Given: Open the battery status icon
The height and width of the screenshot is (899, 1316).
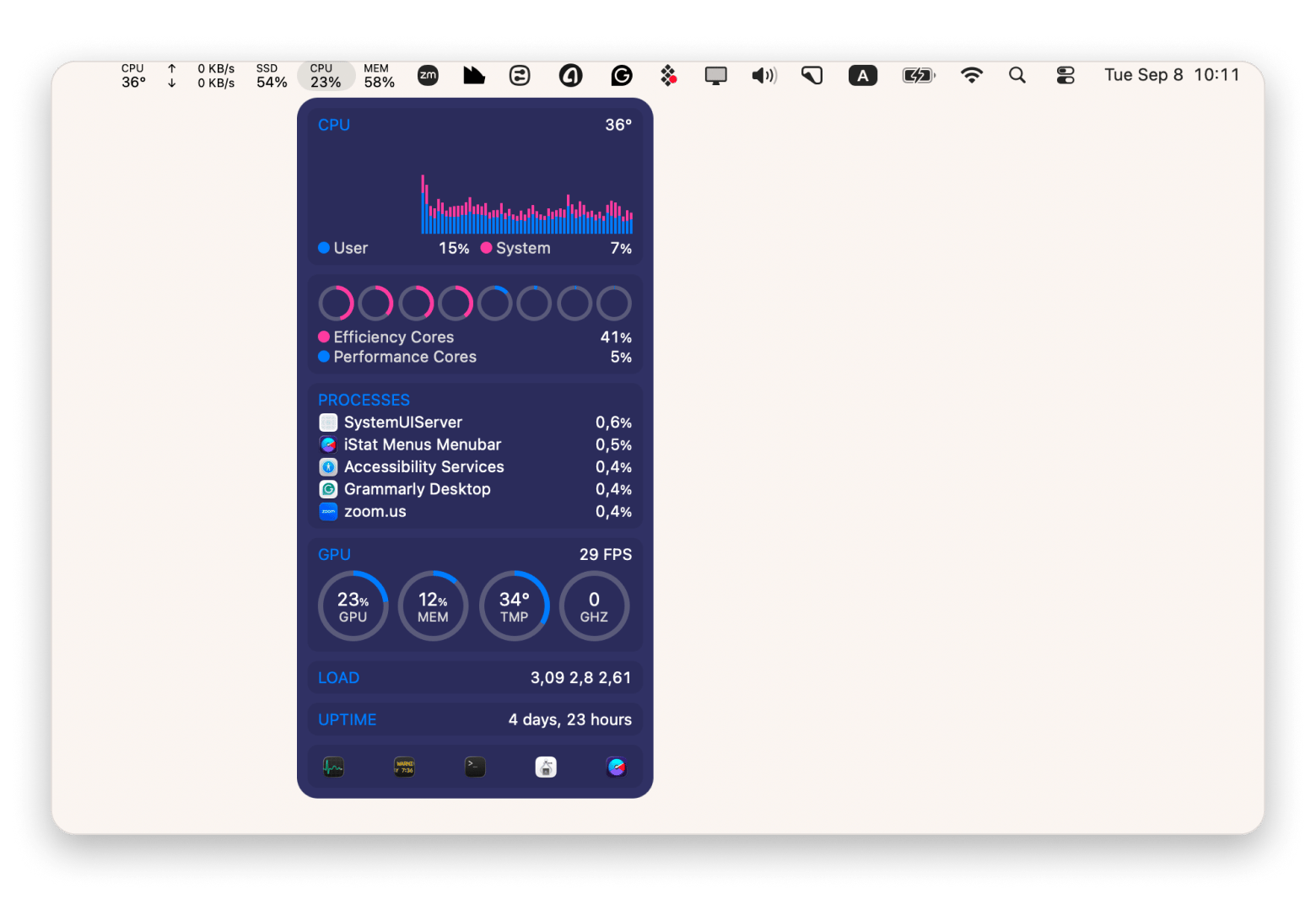Looking at the screenshot, I should pyautogui.click(x=919, y=76).
